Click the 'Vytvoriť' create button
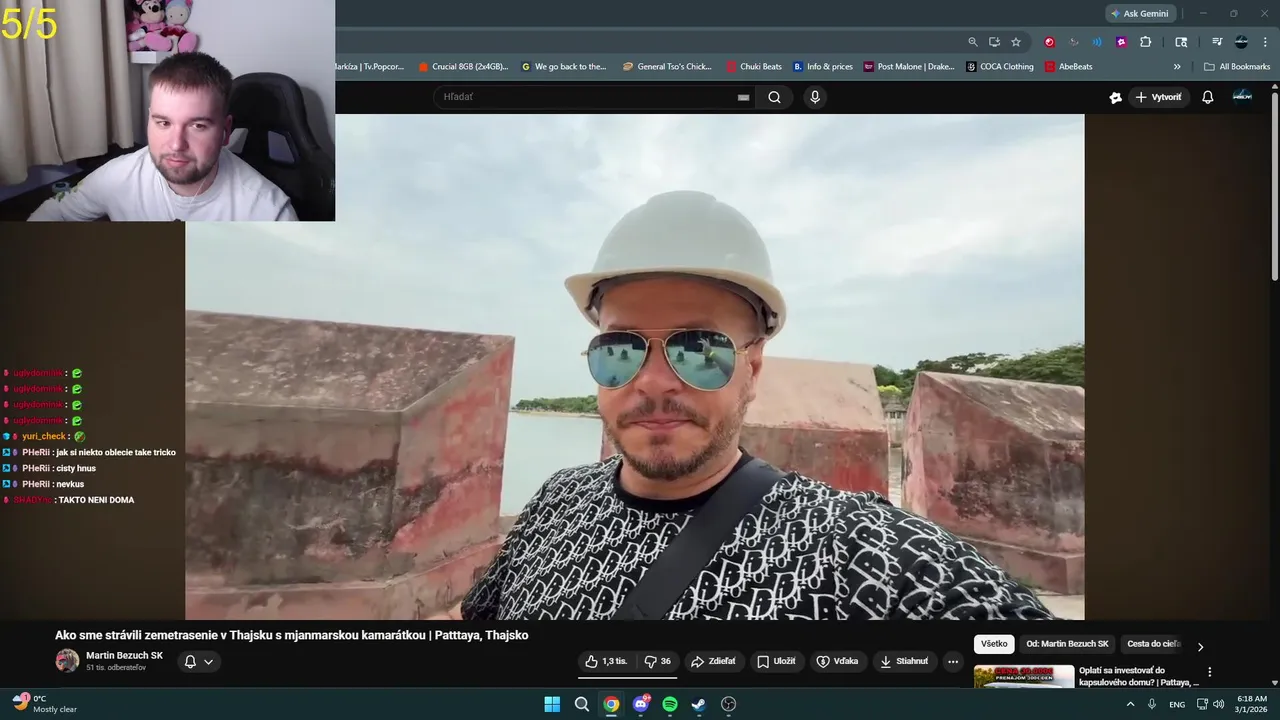This screenshot has width=1280, height=720. pos(1158,97)
